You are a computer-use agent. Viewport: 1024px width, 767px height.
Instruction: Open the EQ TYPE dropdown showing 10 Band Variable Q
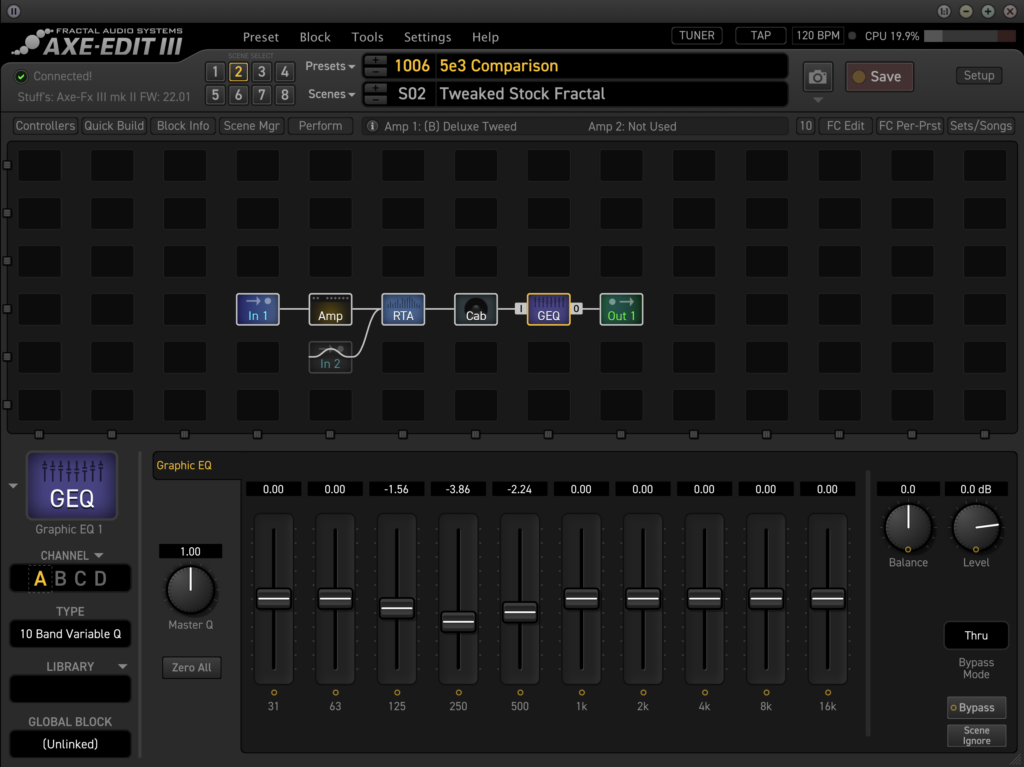click(71, 634)
